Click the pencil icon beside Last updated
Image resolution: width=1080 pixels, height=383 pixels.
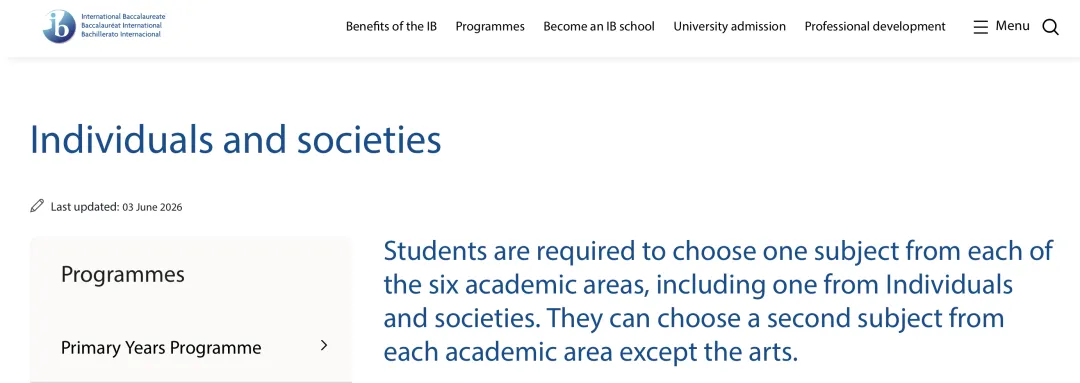pos(37,206)
